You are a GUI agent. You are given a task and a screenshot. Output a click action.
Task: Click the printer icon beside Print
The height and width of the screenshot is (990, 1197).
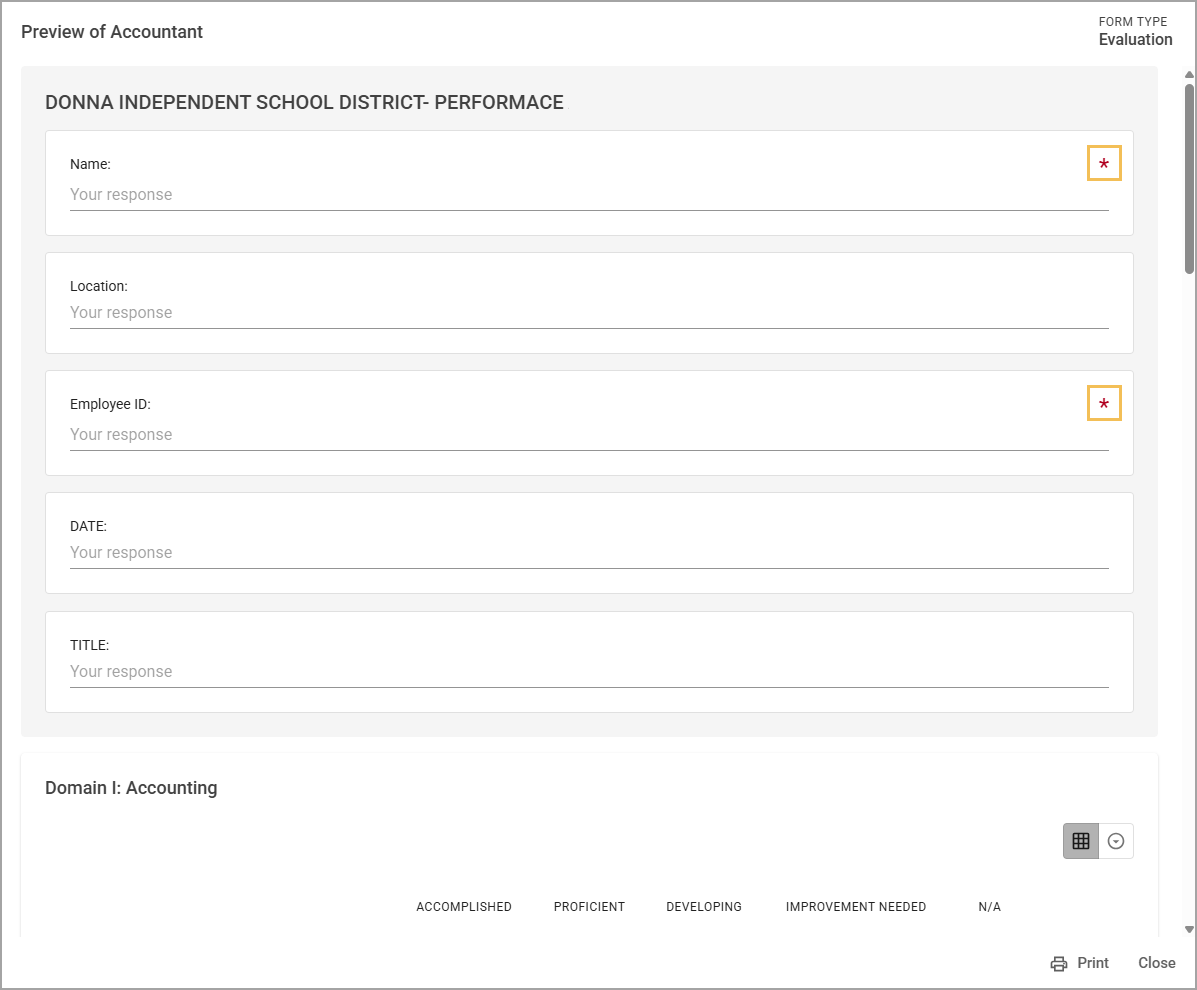[1059, 963]
